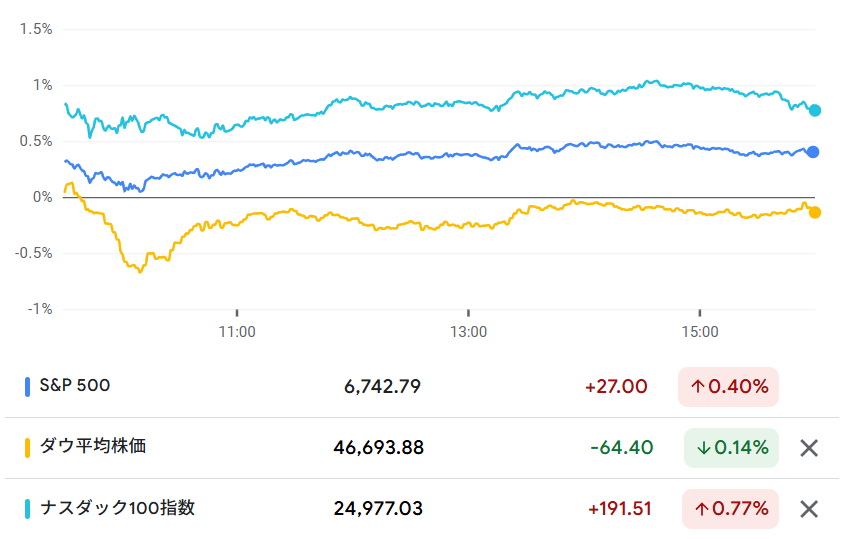
Task: Click the ナスダック100指数 cyan color marker
Action: coord(27,509)
